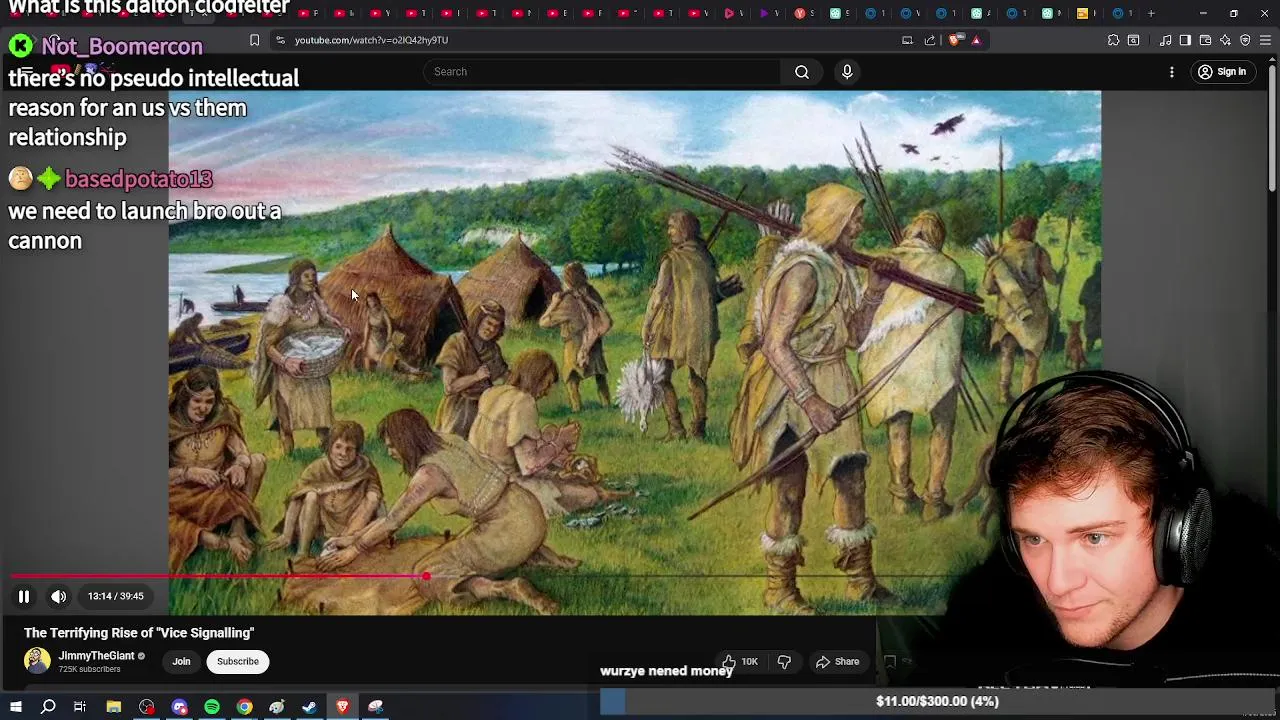The image size is (1280, 720).
Task: Click video title Terrifying Rise of Vice Signalling
Action: pos(139,633)
